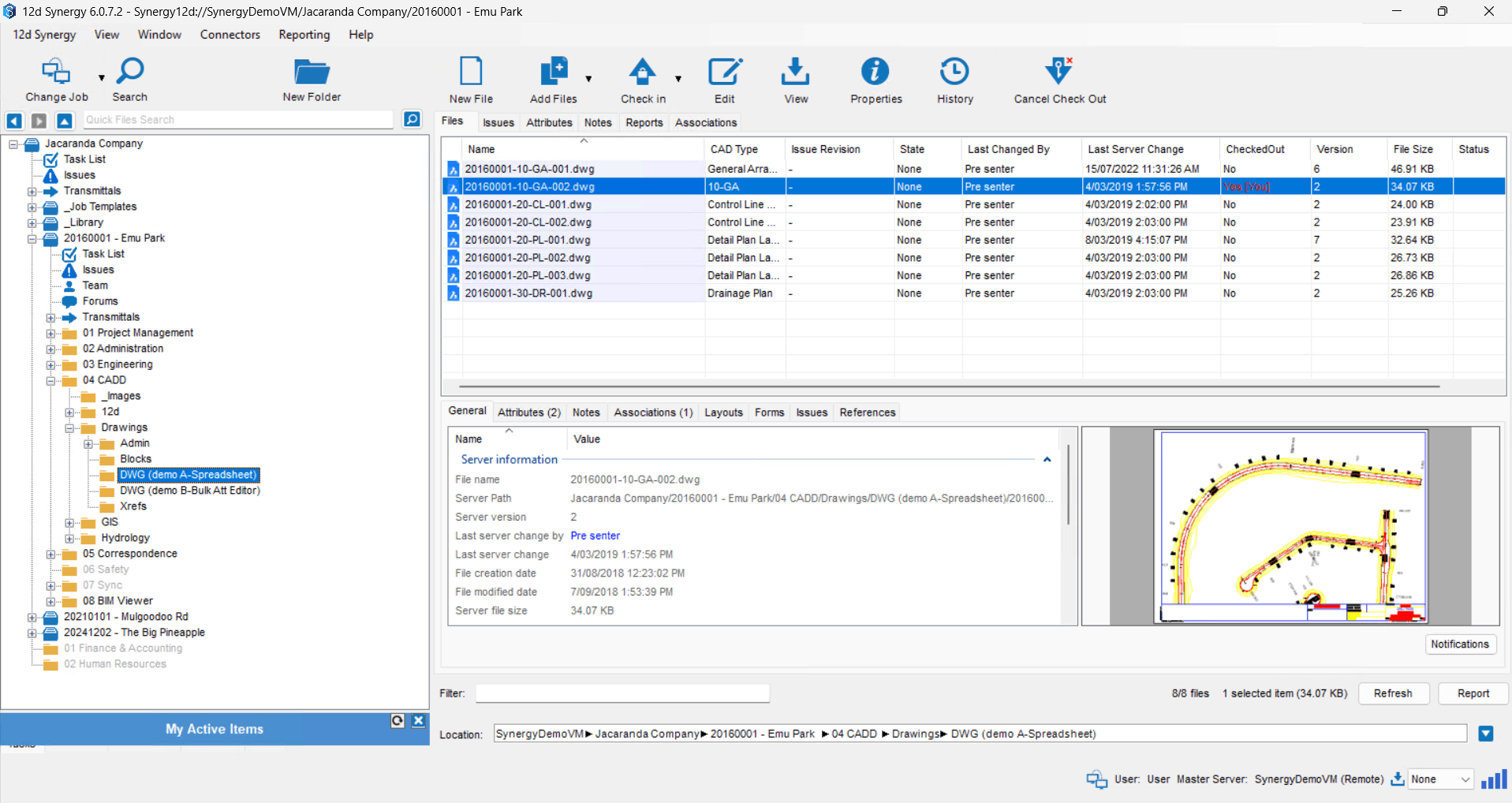Click the Pre senter link
This screenshot has height=803, width=1512.
595,536
